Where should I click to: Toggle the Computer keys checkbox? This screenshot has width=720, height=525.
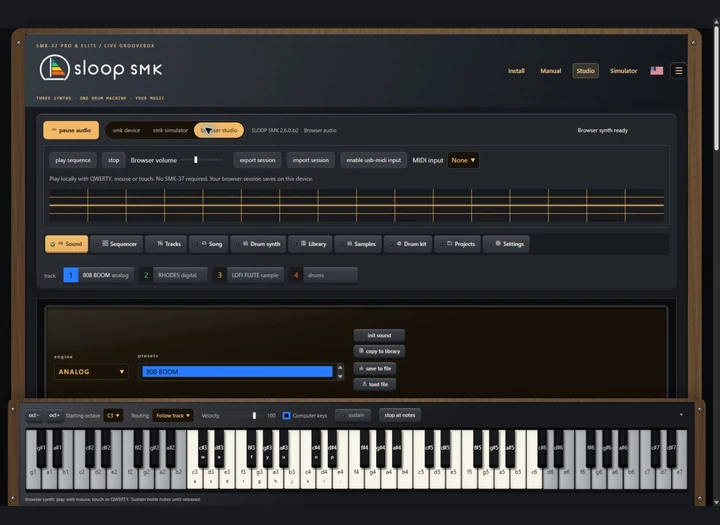(287, 416)
